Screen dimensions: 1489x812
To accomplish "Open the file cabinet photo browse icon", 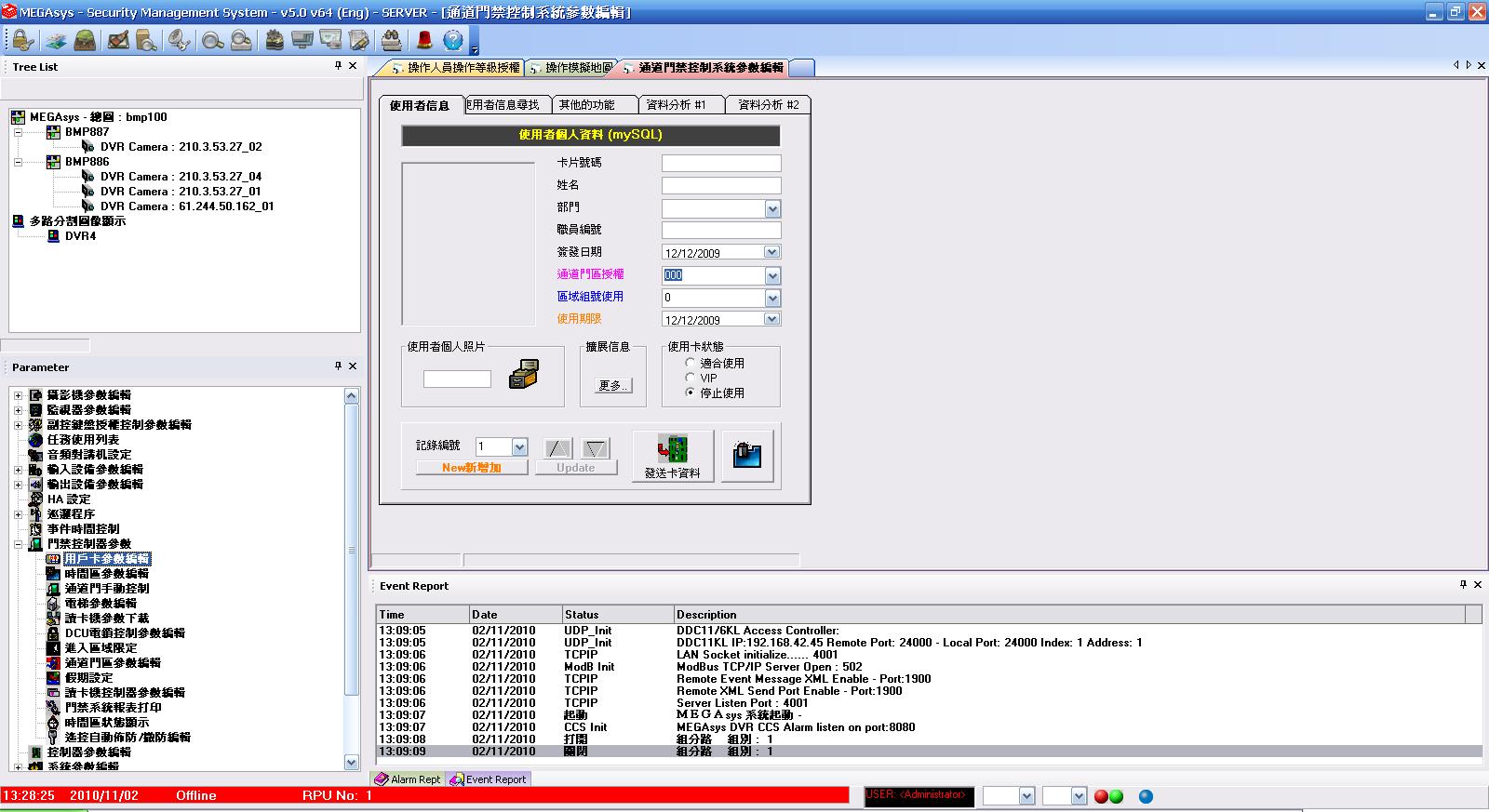I will 523,375.
